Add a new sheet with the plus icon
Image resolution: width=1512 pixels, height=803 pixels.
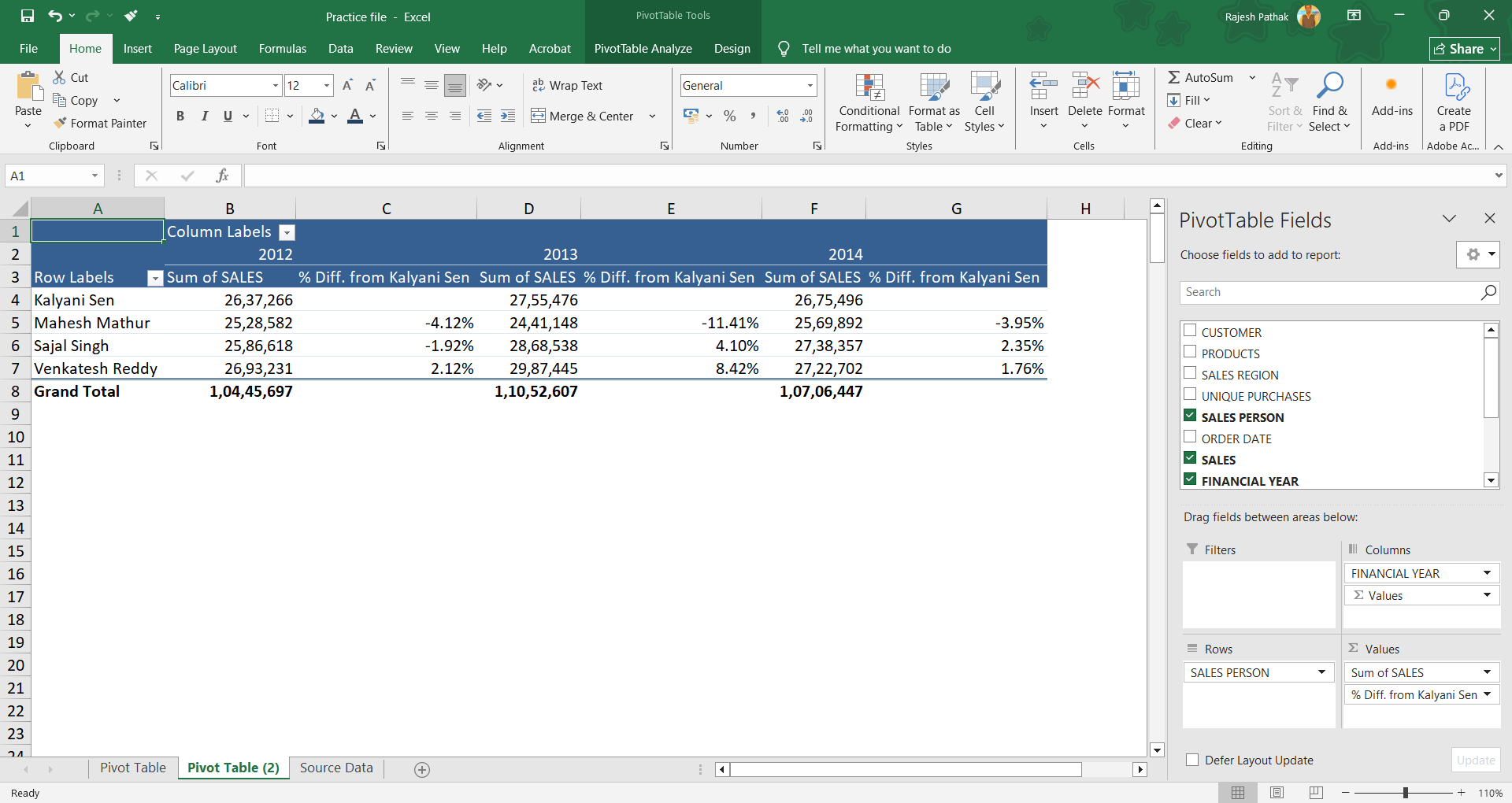(422, 770)
